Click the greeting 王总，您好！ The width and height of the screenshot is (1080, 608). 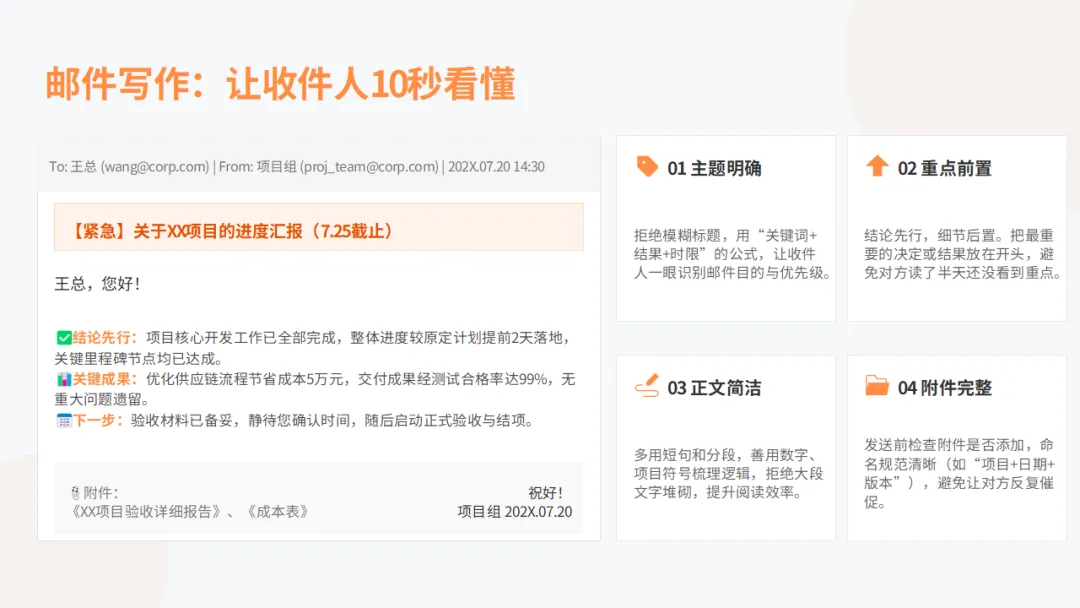[98, 284]
